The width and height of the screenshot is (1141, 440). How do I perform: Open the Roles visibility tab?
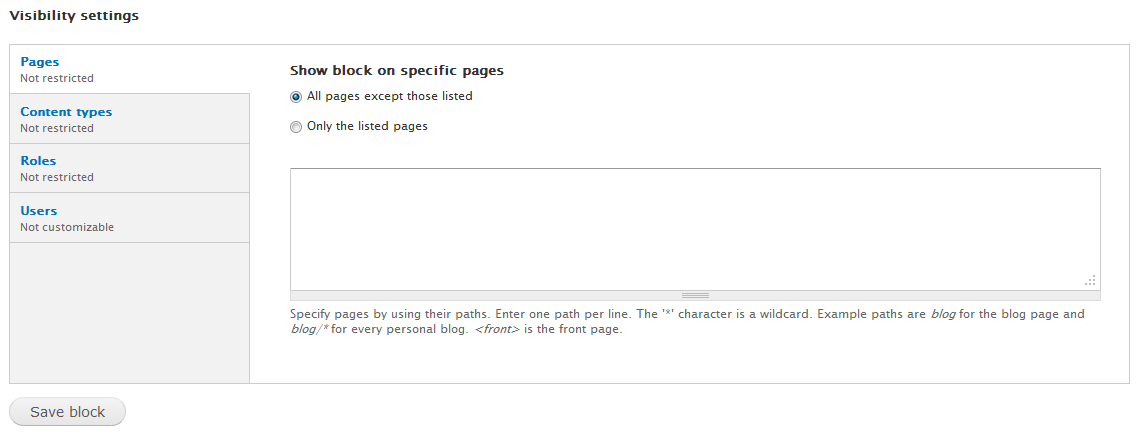(x=38, y=161)
